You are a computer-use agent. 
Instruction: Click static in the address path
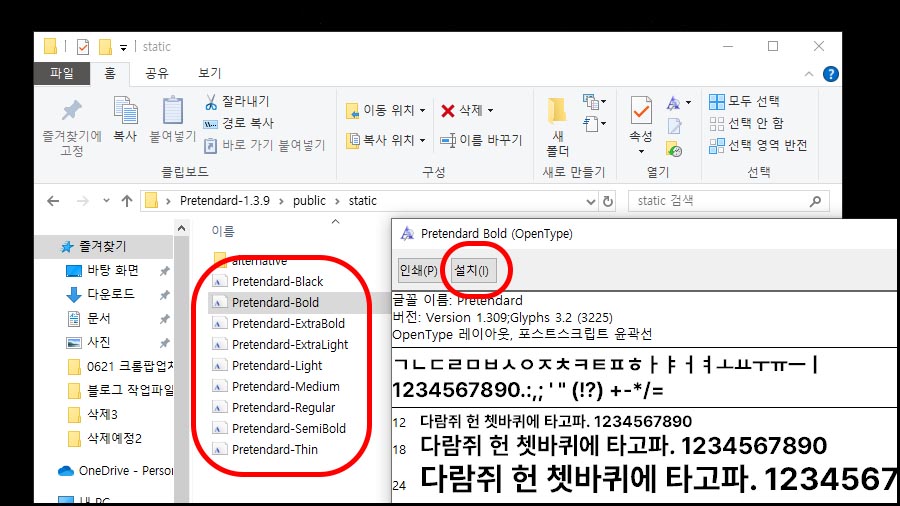tap(363, 201)
